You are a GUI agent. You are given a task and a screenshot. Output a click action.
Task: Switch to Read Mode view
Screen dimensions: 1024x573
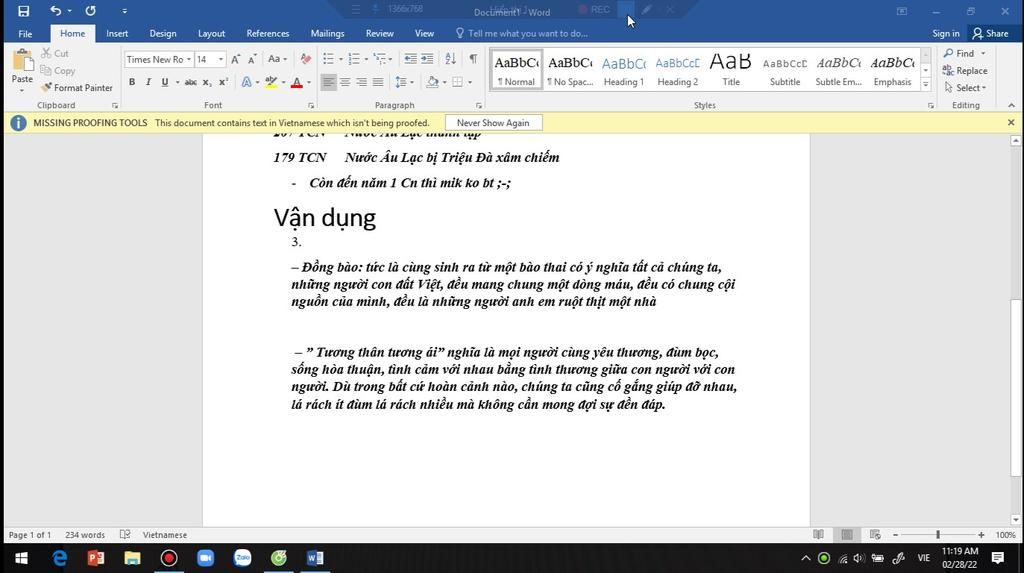tap(818, 534)
